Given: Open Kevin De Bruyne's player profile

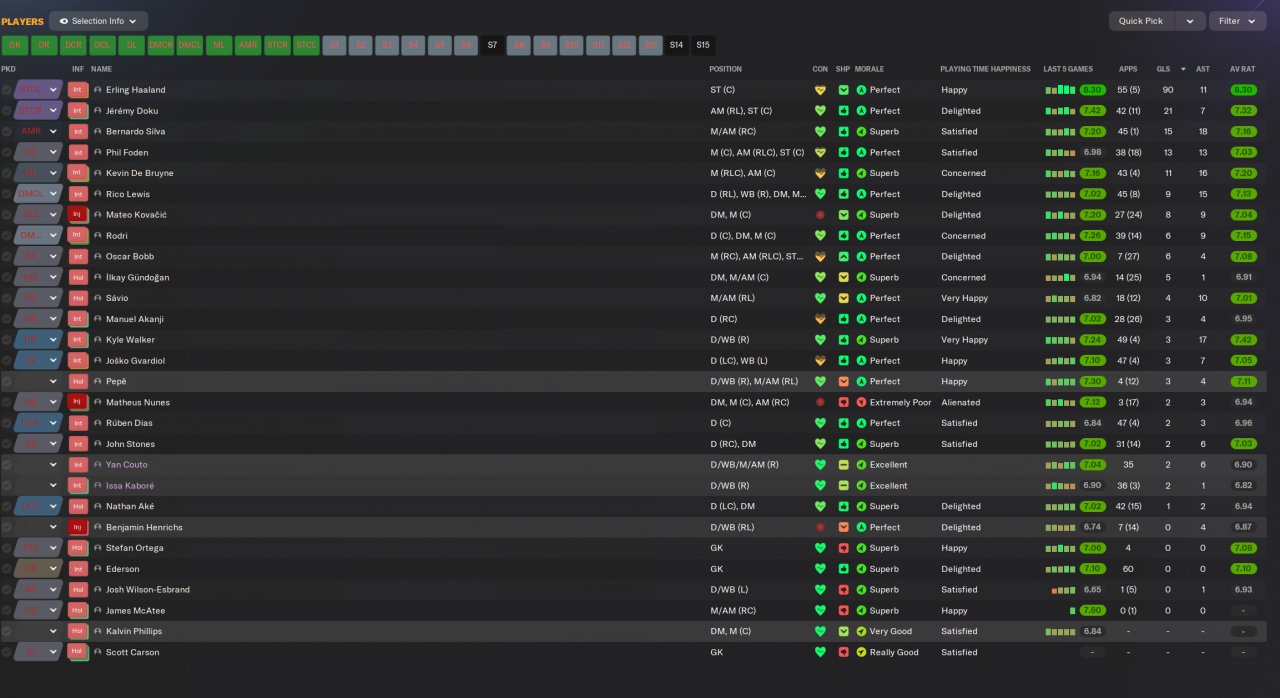Looking at the screenshot, I should tap(139, 173).
